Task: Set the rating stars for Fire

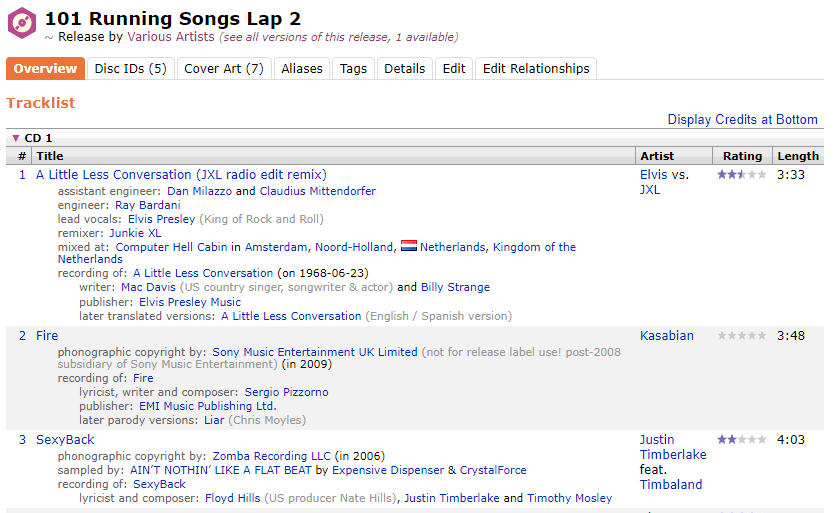Action: click(x=742, y=336)
